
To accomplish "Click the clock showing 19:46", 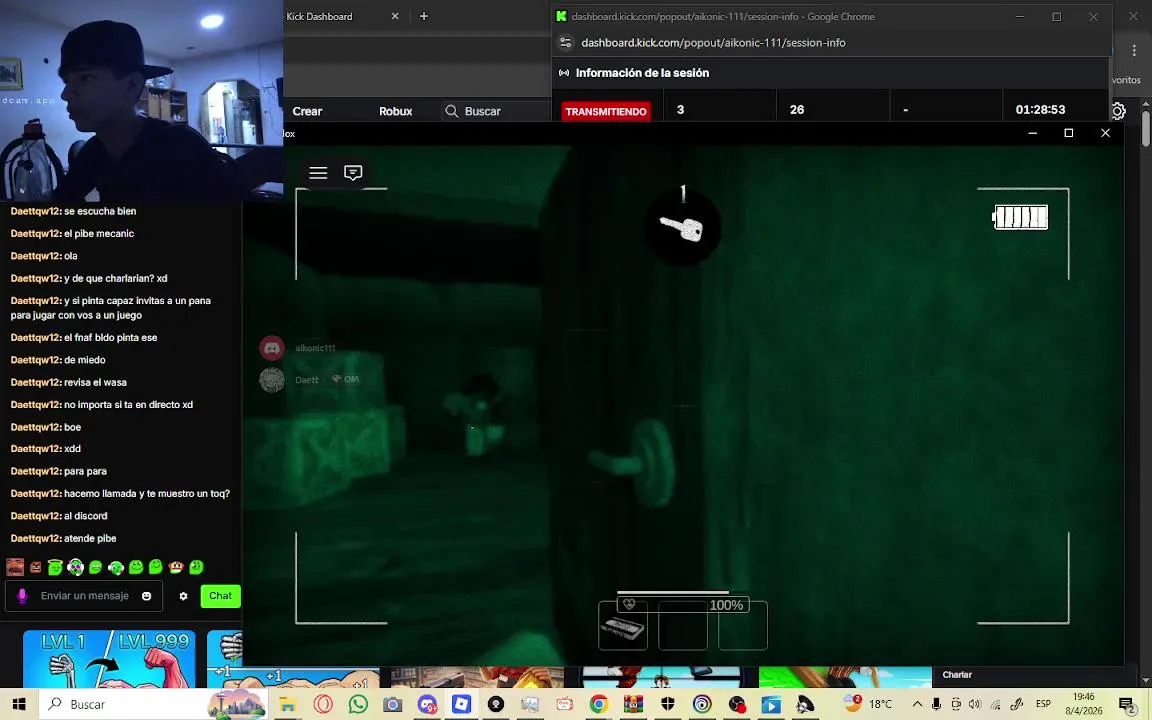I will pyautogui.click(x=1084, y=696).
